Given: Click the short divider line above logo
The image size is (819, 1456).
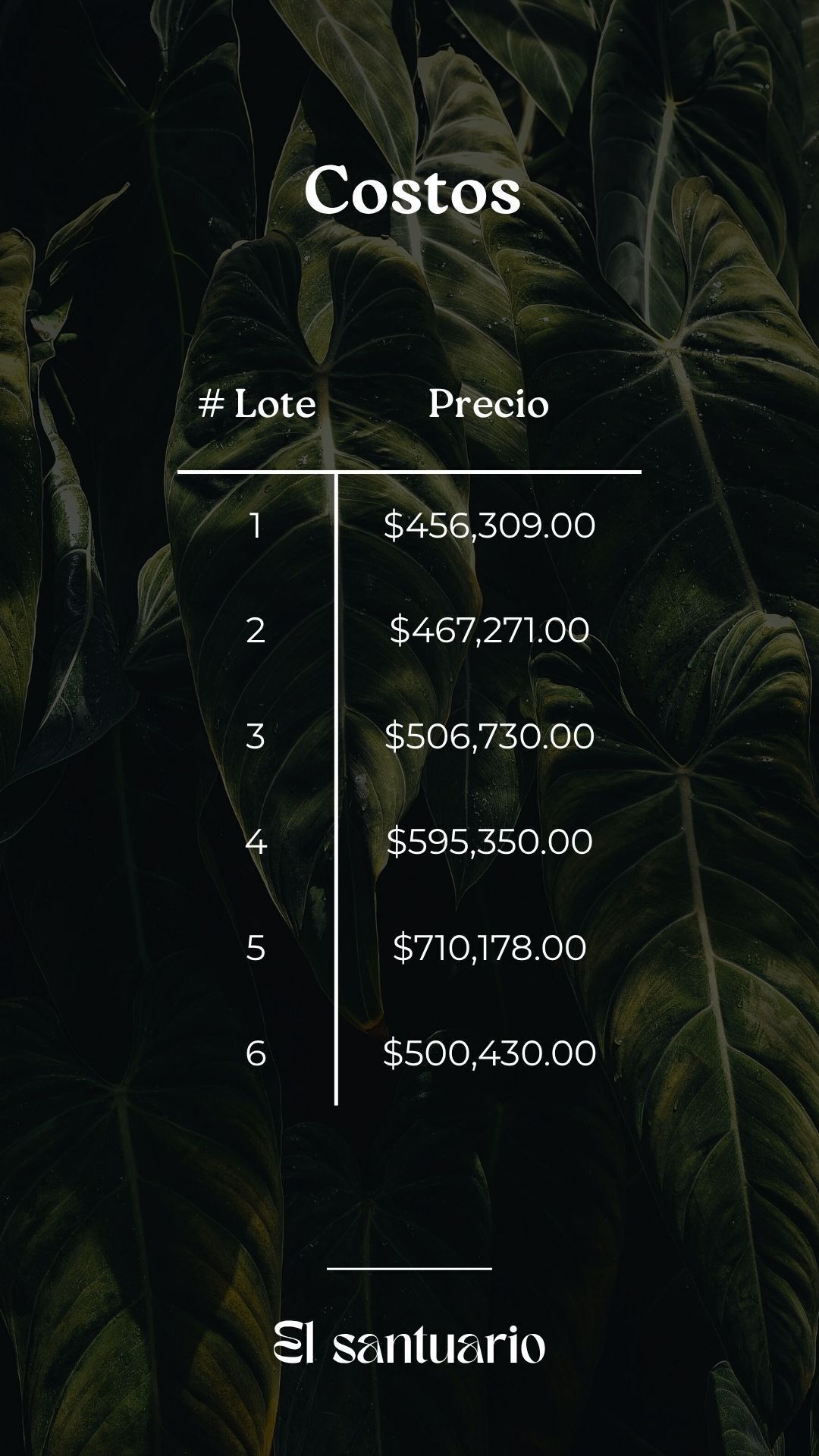Looking at the screenshot, I should pyautogui.click(x=409, y=1267).
